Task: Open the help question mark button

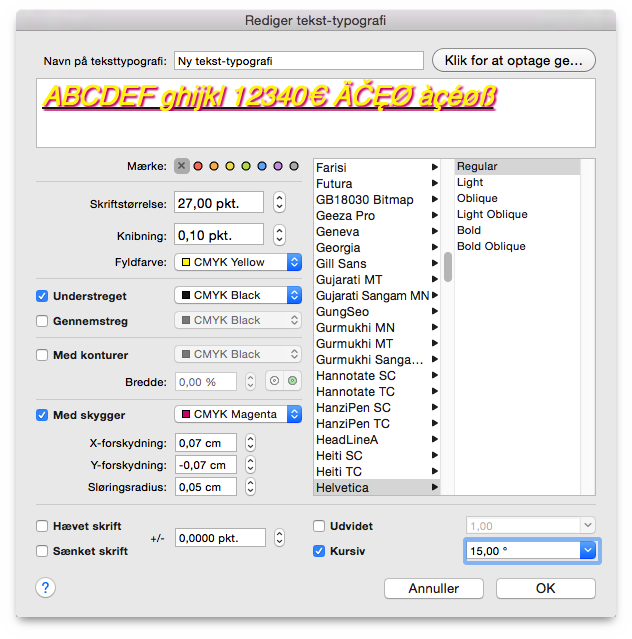Action: [46, 588]
